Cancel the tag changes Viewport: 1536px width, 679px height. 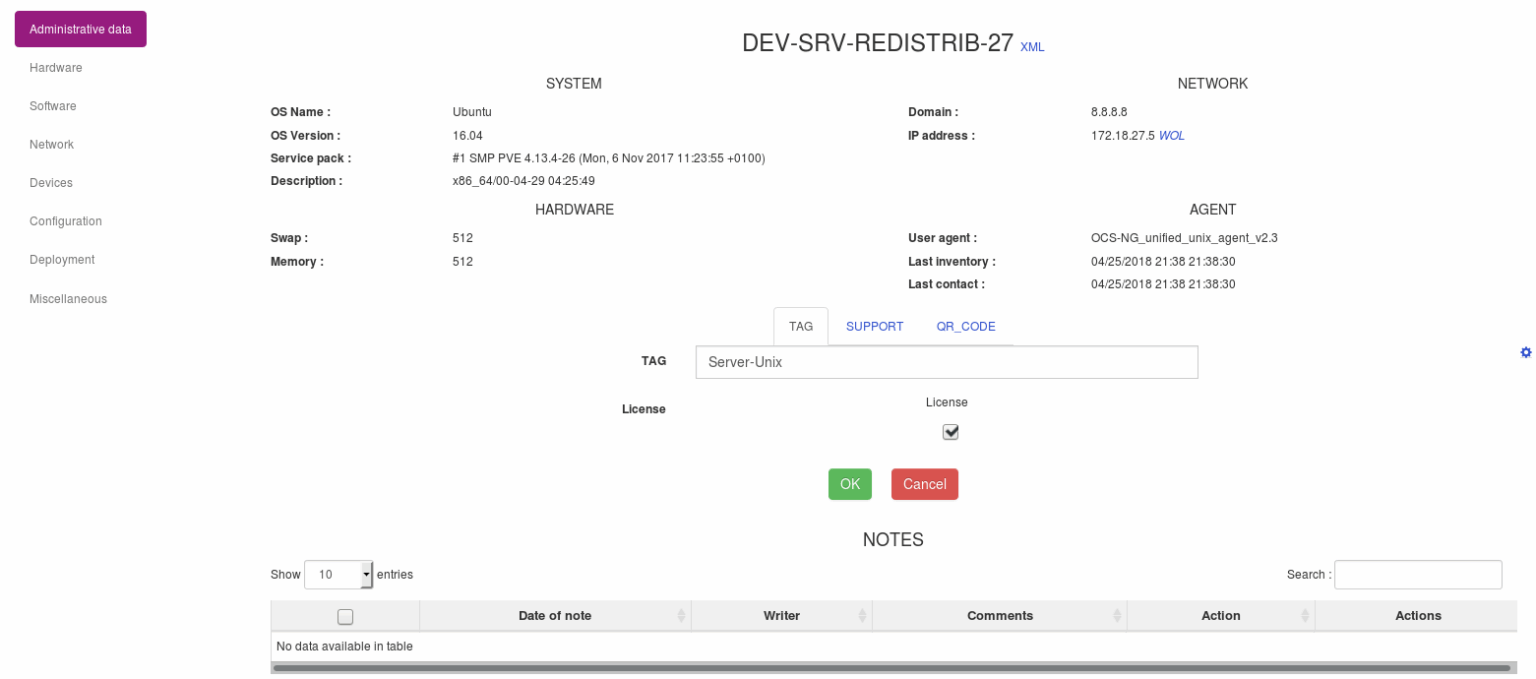pyautogui.click(x=924, y=484)
